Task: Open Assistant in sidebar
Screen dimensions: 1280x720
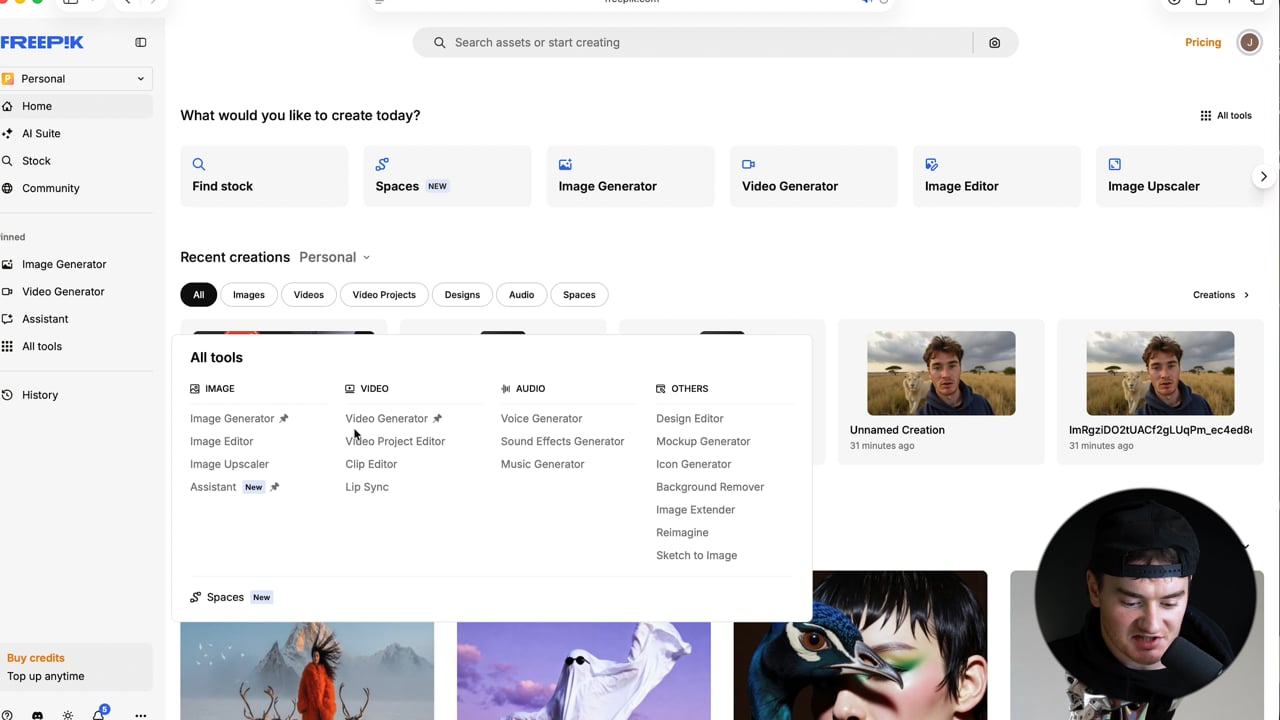Action: pos(76,319)
